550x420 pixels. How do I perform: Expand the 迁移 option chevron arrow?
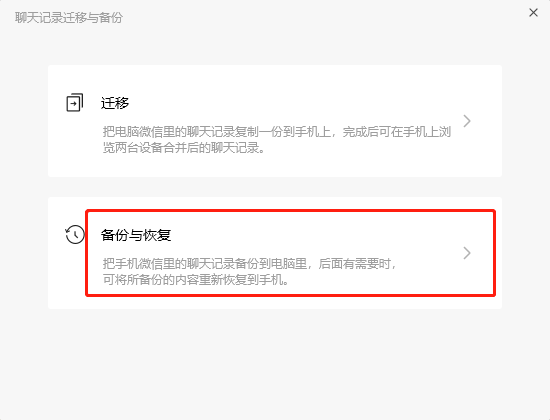tap(467, 121)
